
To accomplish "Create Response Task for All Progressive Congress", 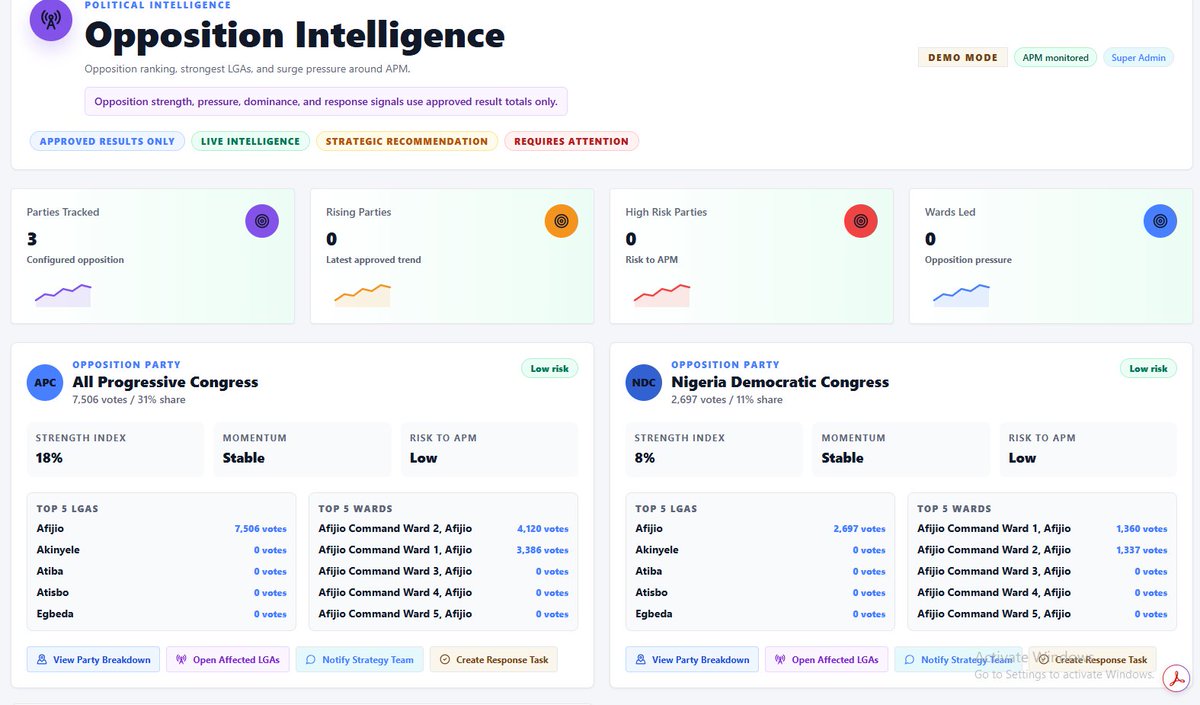I will point(494,660).
